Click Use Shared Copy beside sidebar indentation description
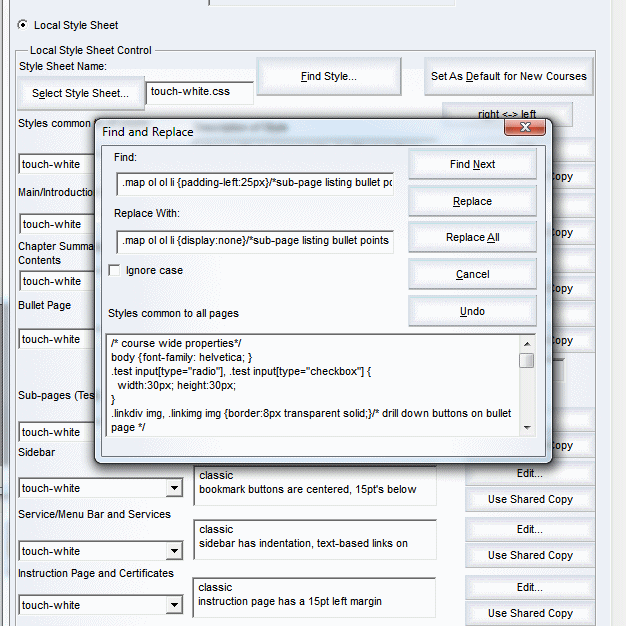The width and height of the screenshot is (626, 626). (529, 555)
